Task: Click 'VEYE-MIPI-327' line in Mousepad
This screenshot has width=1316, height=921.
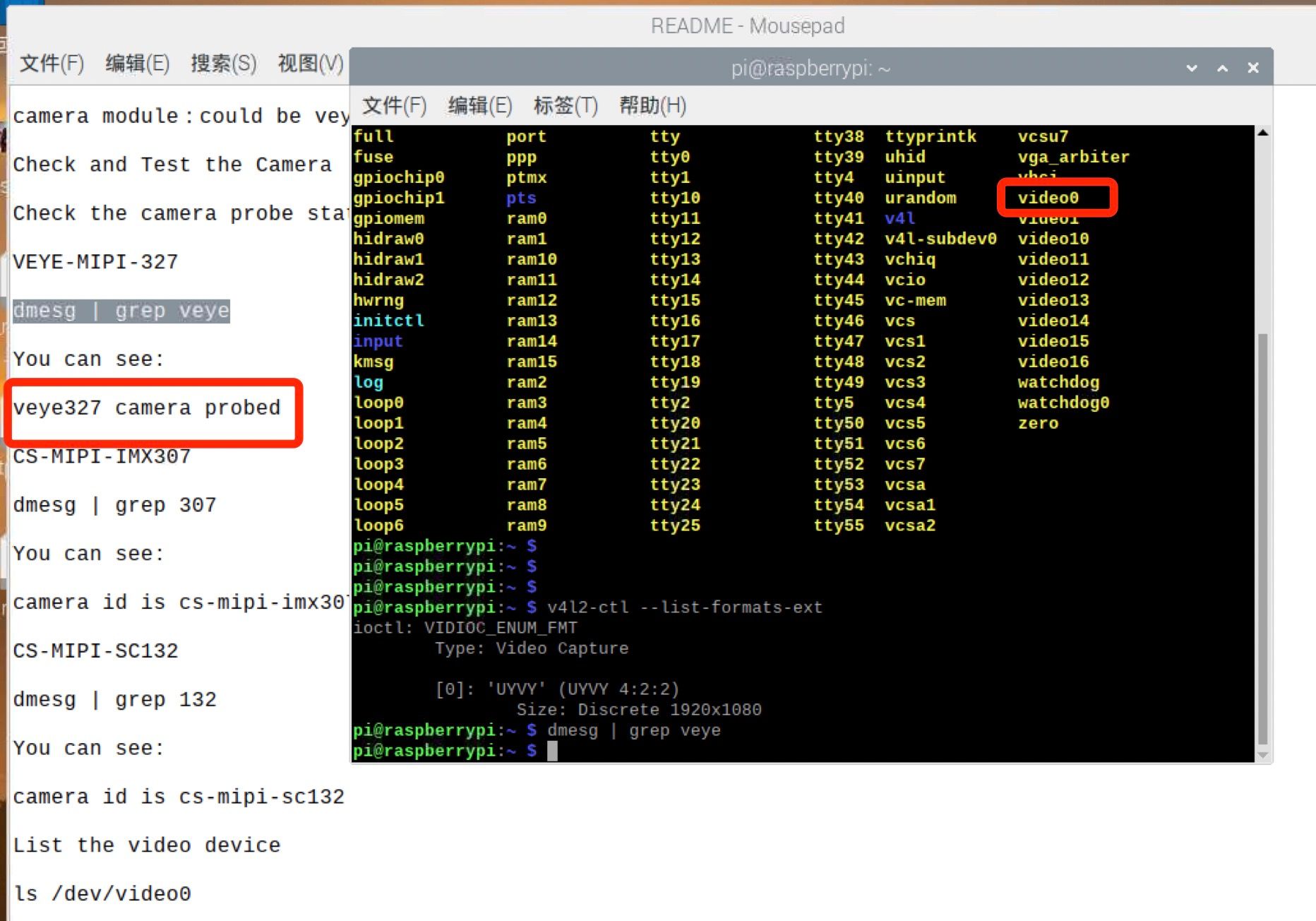Action: 95,262
